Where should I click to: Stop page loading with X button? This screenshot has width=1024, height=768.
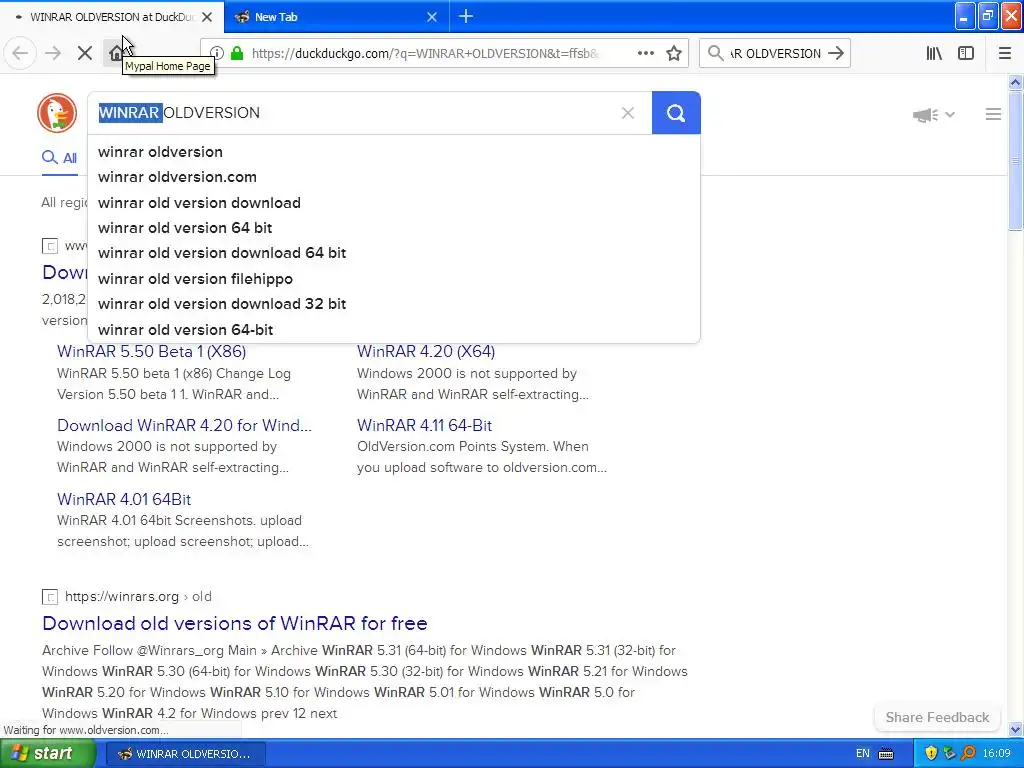point(85,53)
